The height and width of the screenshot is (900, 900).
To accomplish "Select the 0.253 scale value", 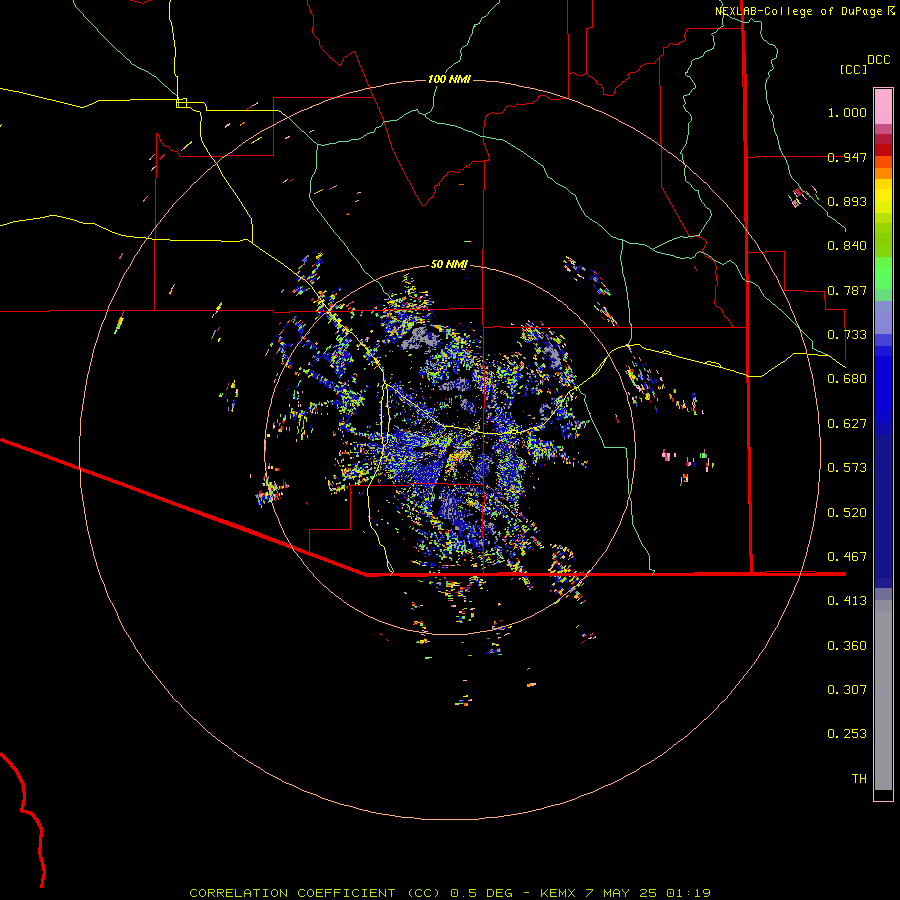I will pos(847,734).
